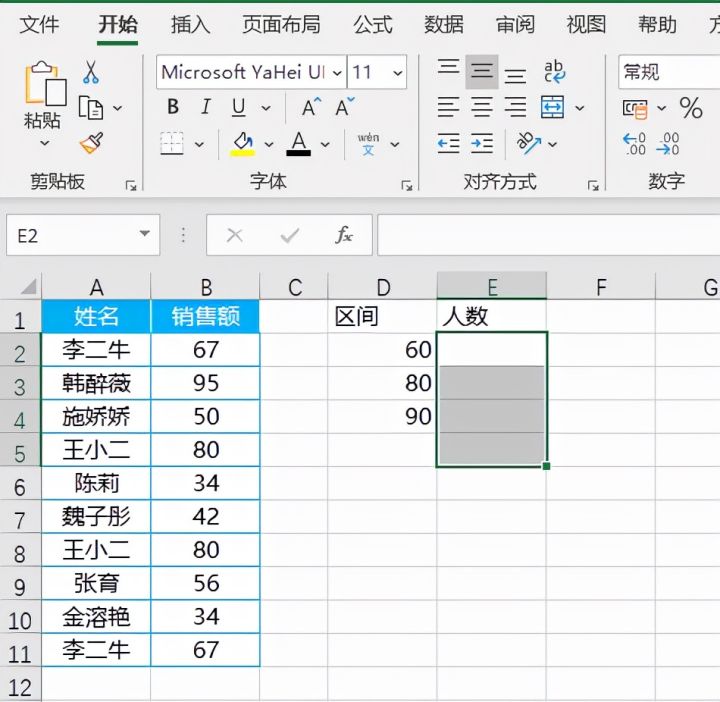Increase indent icon
The width and height of the screenshot is (720, 702).
tap(482, 143)
